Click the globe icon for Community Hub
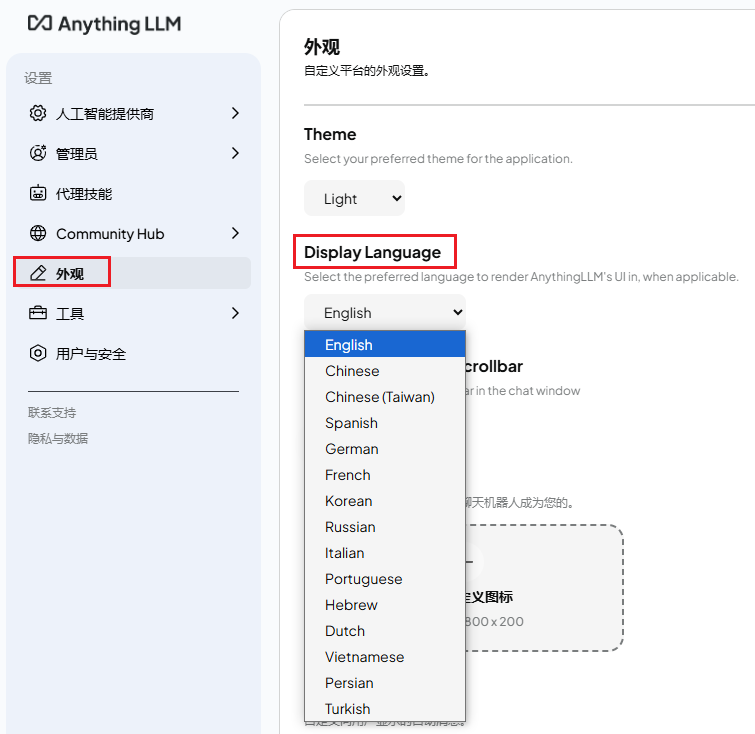 [x=38, y=233]
